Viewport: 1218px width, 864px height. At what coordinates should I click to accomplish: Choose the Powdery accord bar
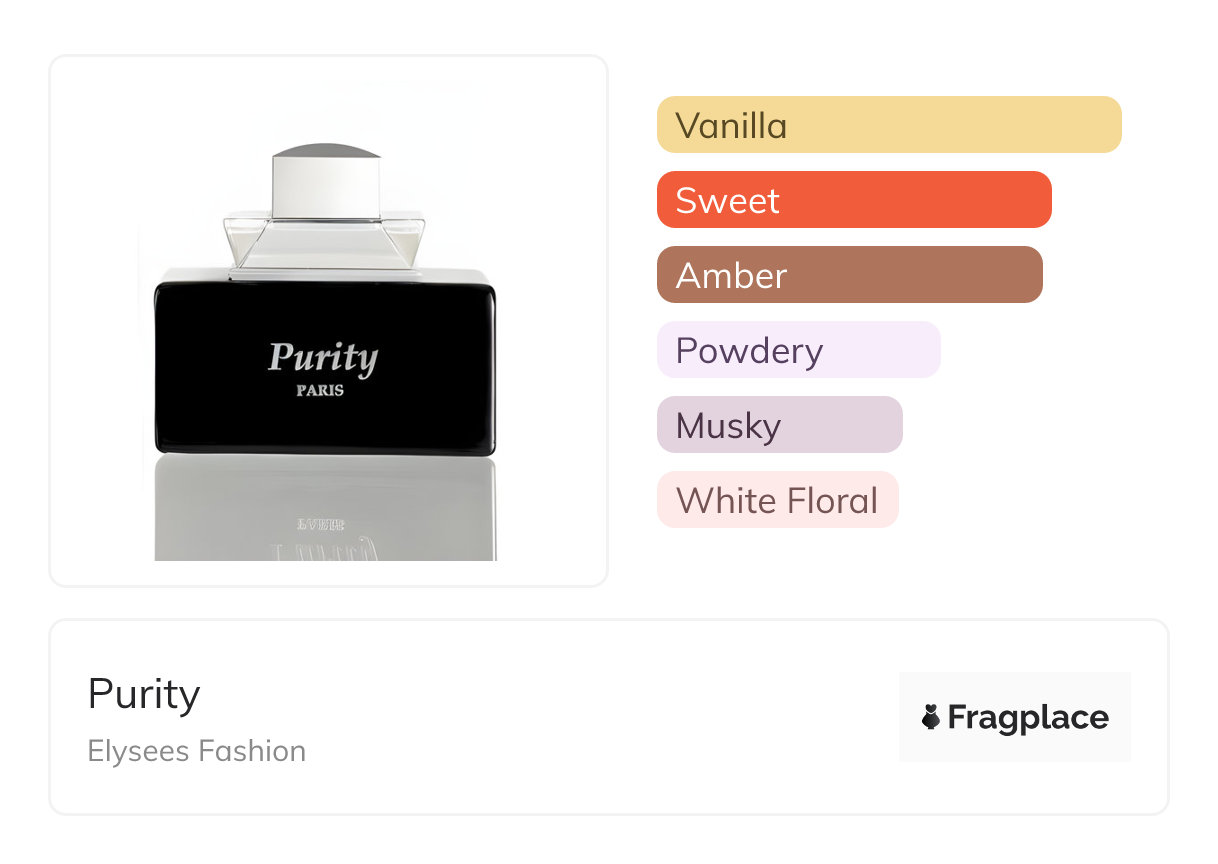pyautogui.click(x=798, y=350)
